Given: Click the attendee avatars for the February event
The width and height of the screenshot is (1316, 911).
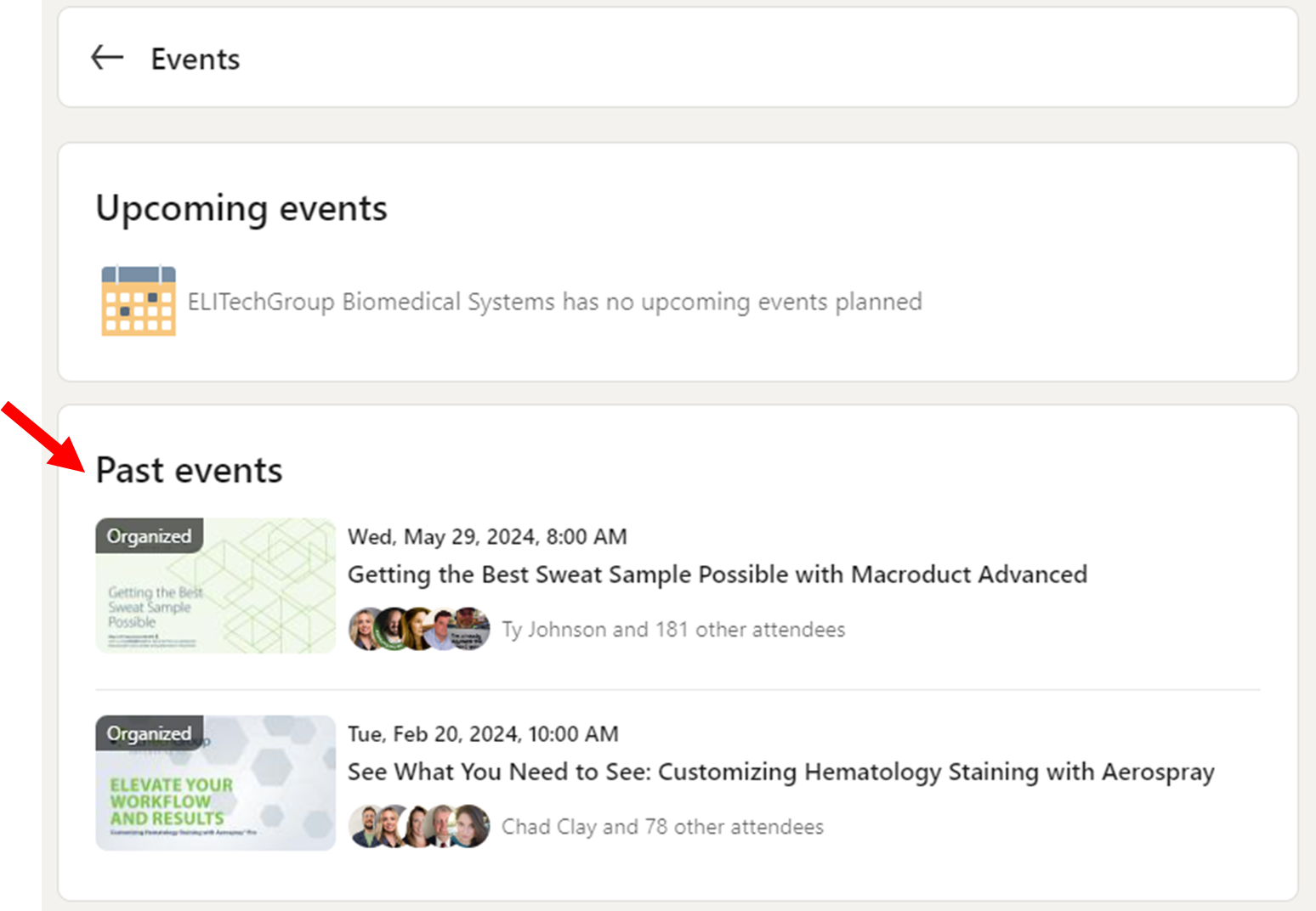Looking at the screenshot, I should (x=419, y=826).
